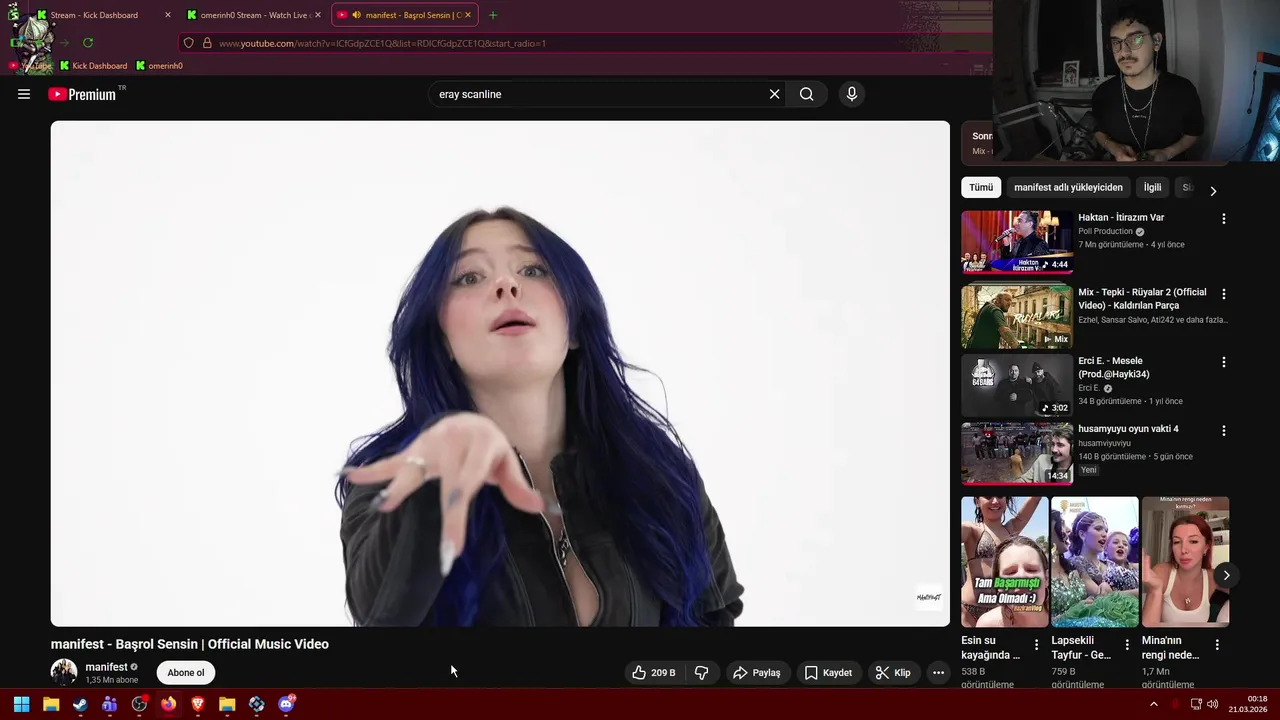The height and width of the screenshot is (720, 1280).
Task: Open Poll Production channel name
Action: click(x=1105, y=231)
